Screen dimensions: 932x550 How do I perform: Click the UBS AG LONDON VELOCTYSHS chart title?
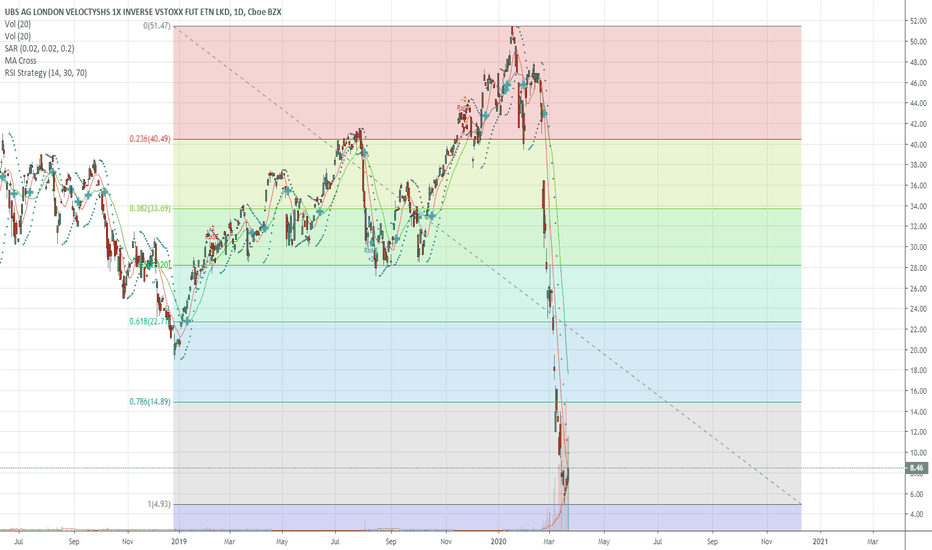click(x=143, y=12)
